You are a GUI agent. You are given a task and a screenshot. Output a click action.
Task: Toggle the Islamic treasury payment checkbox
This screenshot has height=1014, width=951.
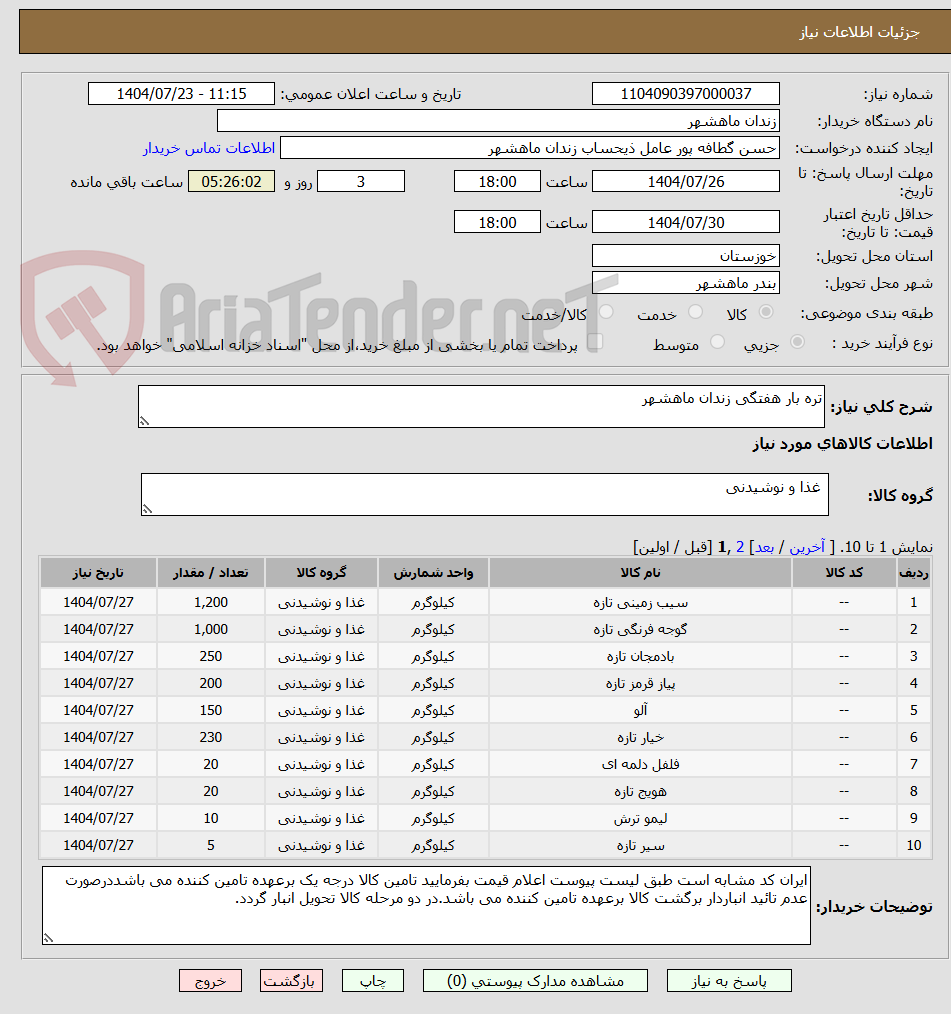tap(595, 342)
